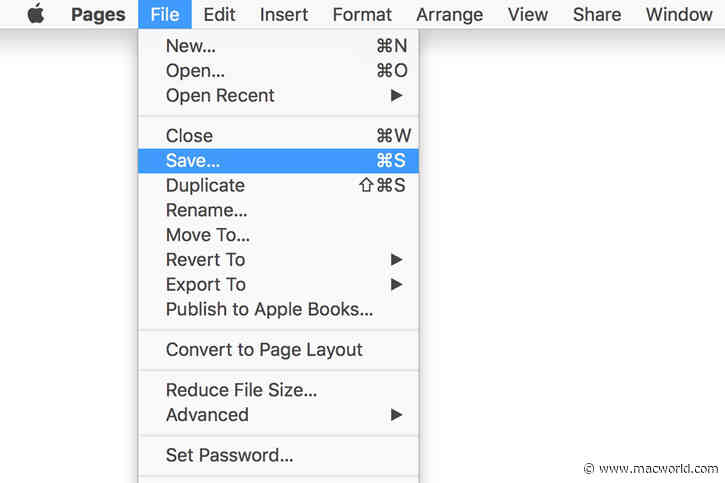
Task: Expand the Export To submenu
Action: pyautogui.click(x=278, y=285)
